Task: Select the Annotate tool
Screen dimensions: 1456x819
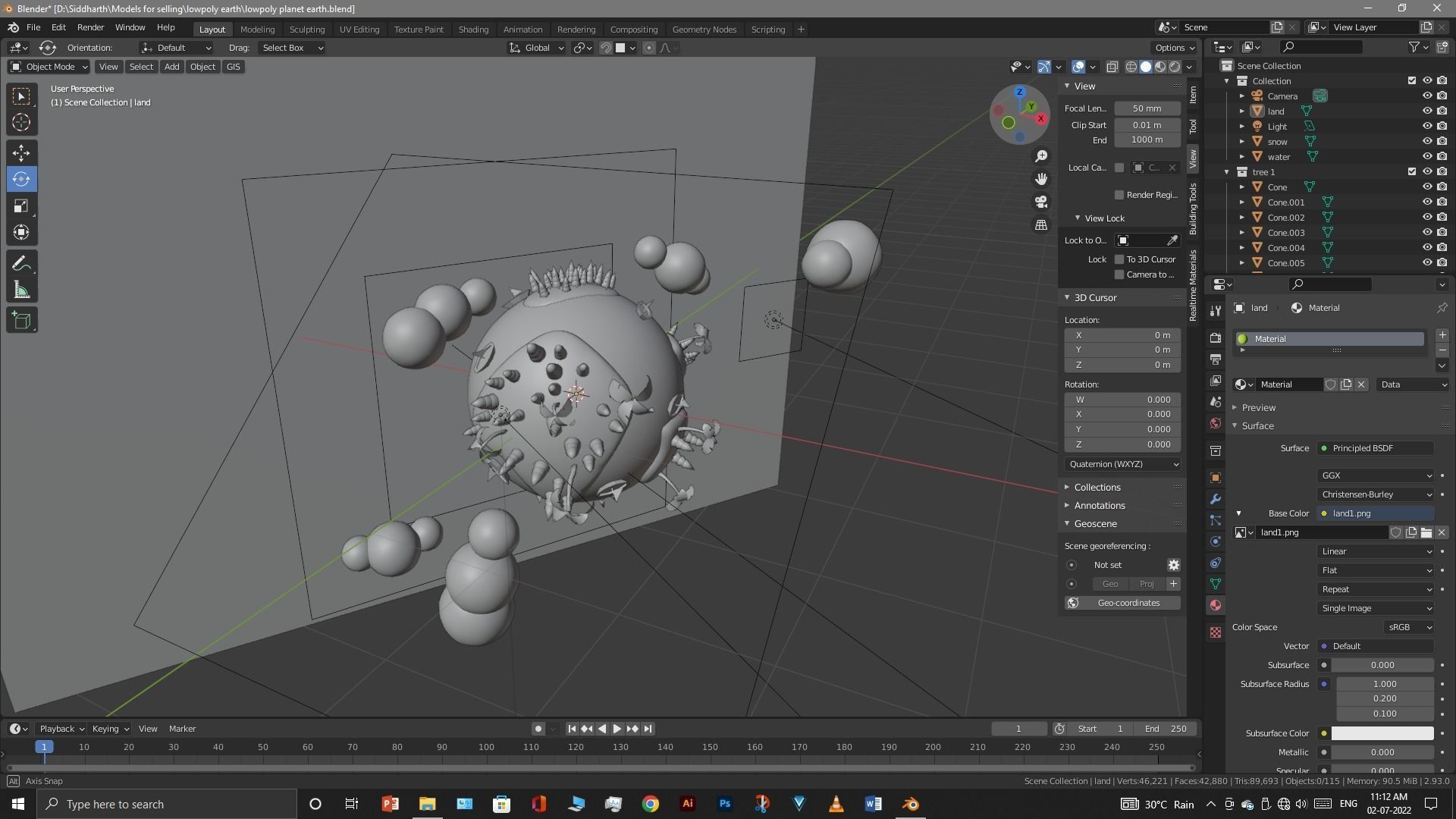Action: pyautogui.click(x=21, y=264)
